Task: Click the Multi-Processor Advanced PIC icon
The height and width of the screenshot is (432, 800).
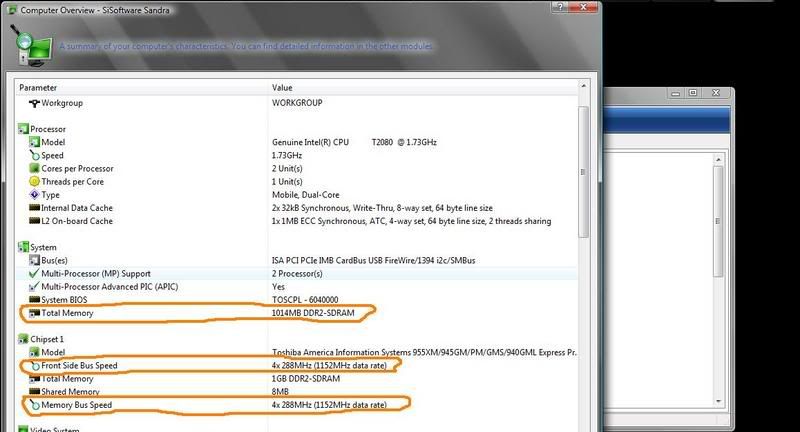Action: pyautogui.click(x=34, y=287)
